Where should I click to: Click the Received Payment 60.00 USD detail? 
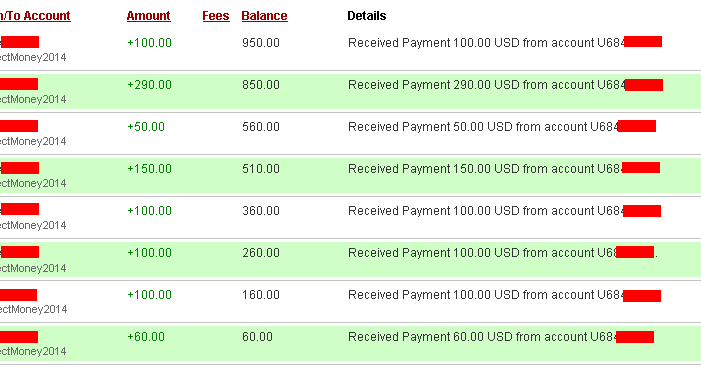pyautogui.click(x=501, y=337)
